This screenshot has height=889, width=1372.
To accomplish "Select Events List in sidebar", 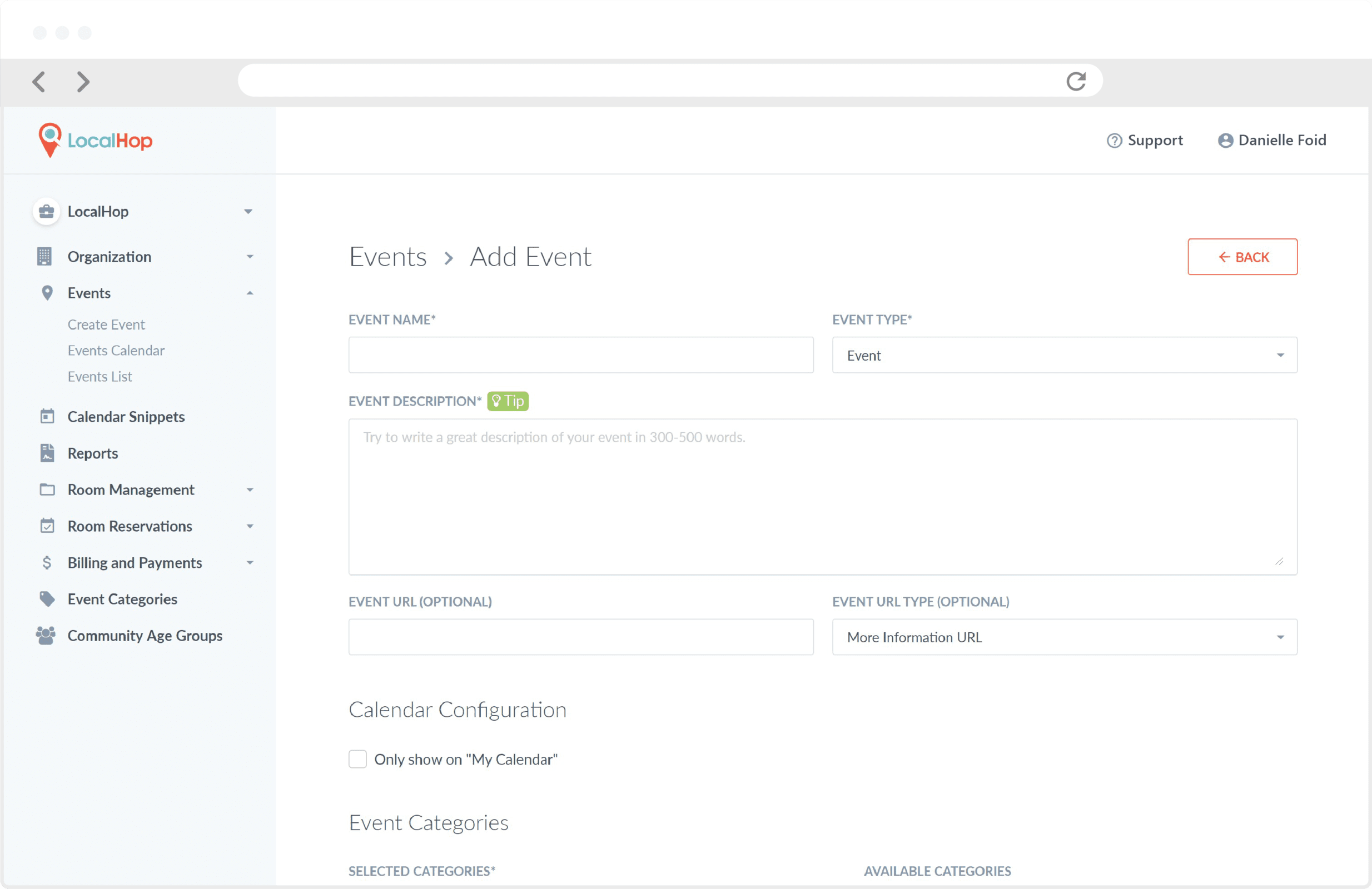I will 100,376.
